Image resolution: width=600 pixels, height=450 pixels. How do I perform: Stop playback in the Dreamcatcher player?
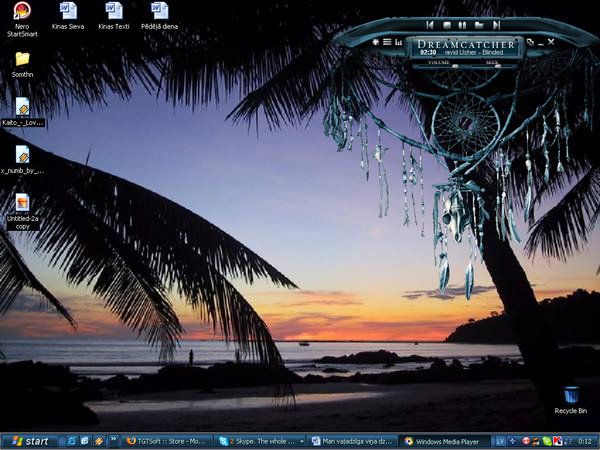click(446, 25)
